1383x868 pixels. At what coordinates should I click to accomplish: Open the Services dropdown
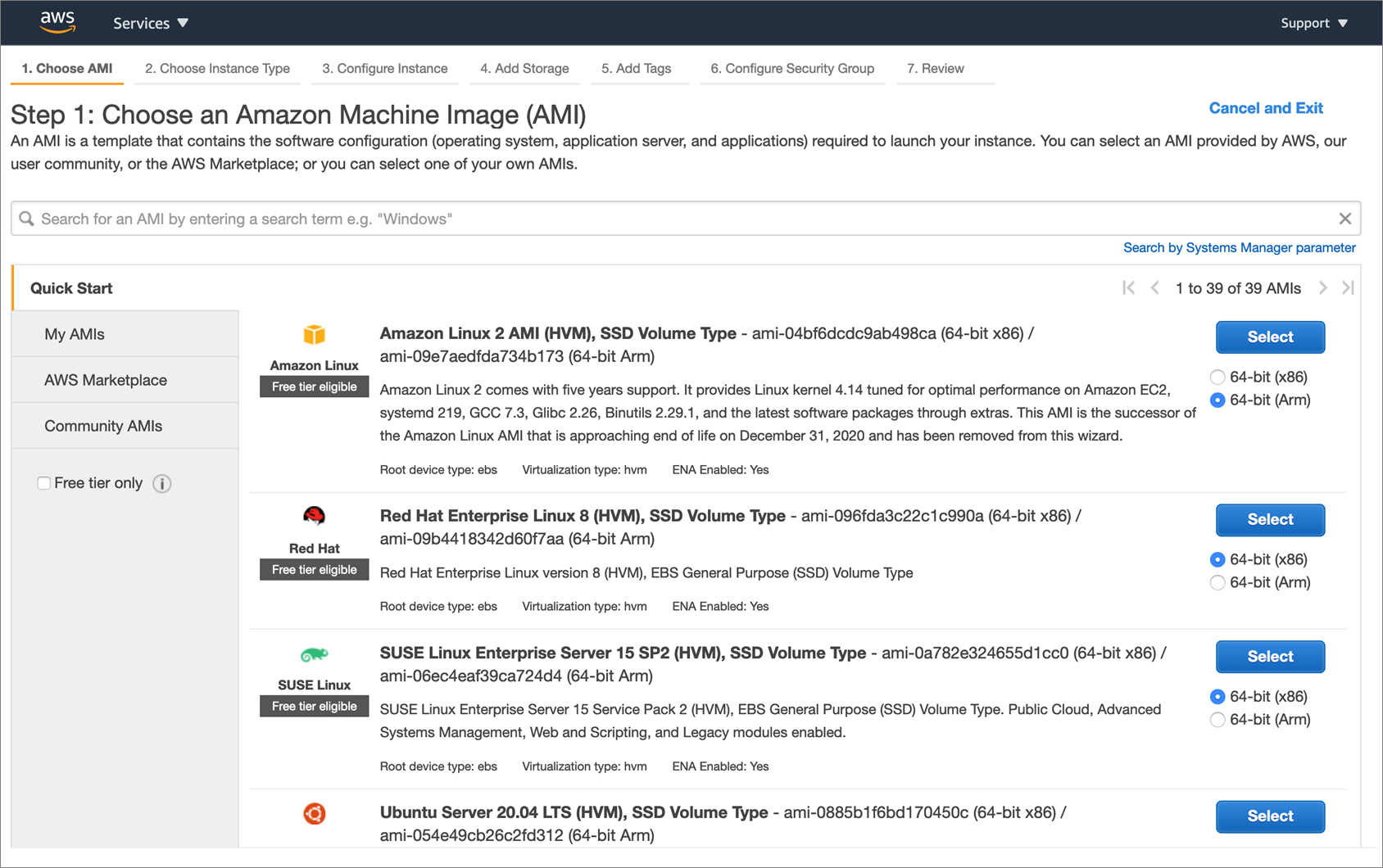(150, 22)
